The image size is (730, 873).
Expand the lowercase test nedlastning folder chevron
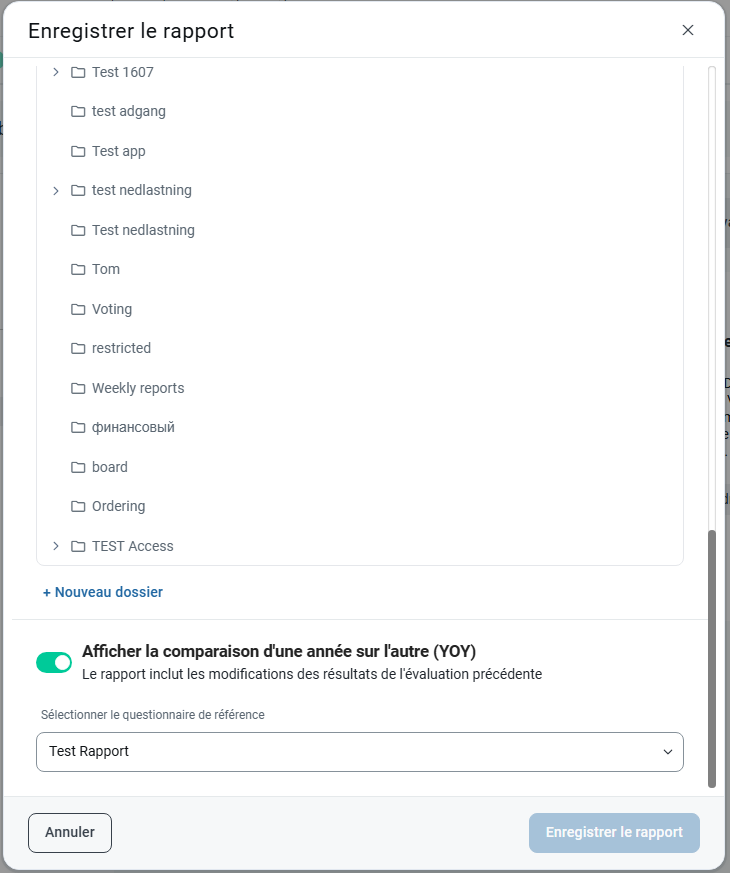tap(56, 190)
